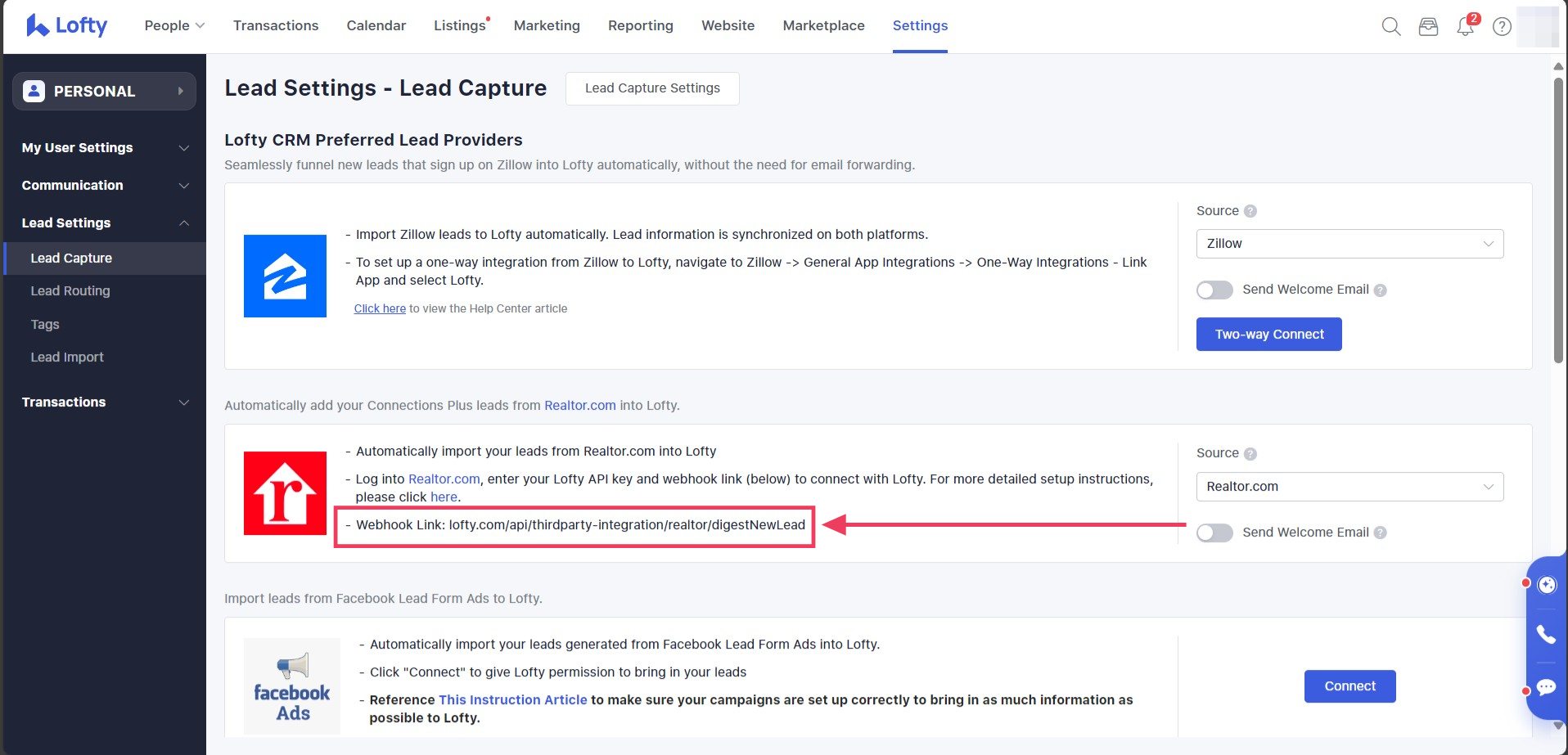
Task: Go to the Reporting tab
Action: point(640,25)
